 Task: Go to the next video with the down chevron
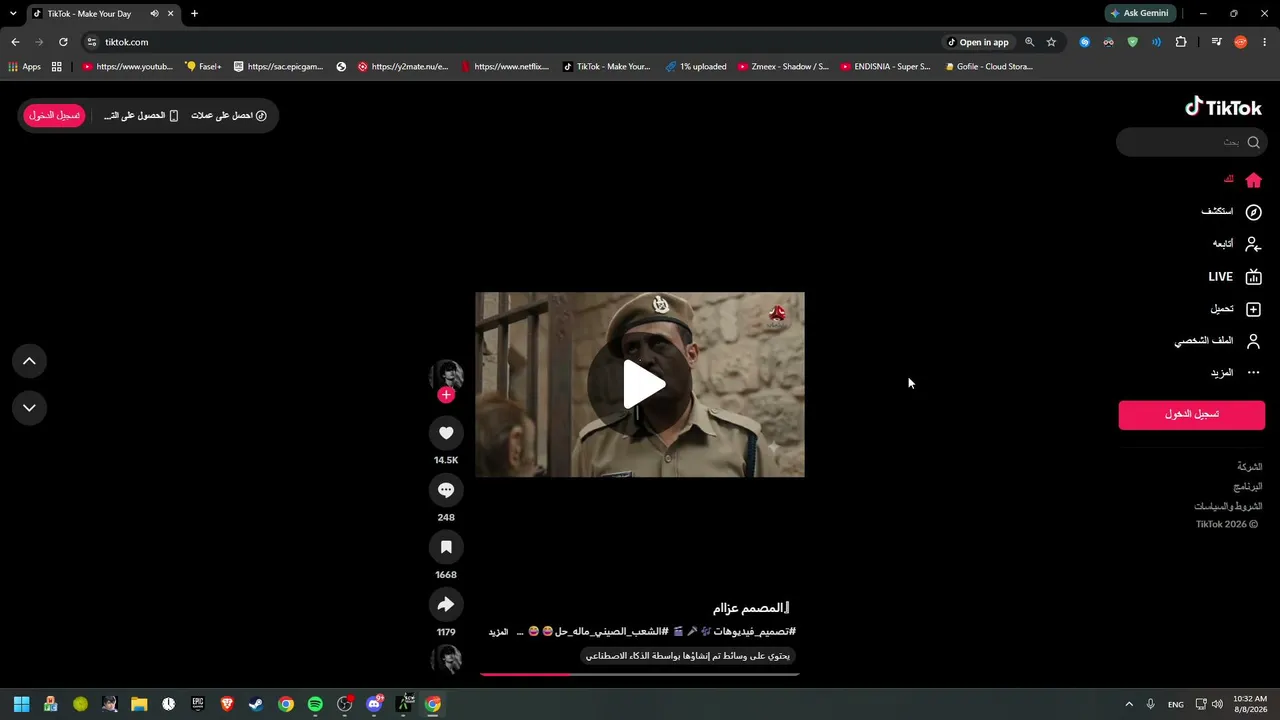point(29,408)
